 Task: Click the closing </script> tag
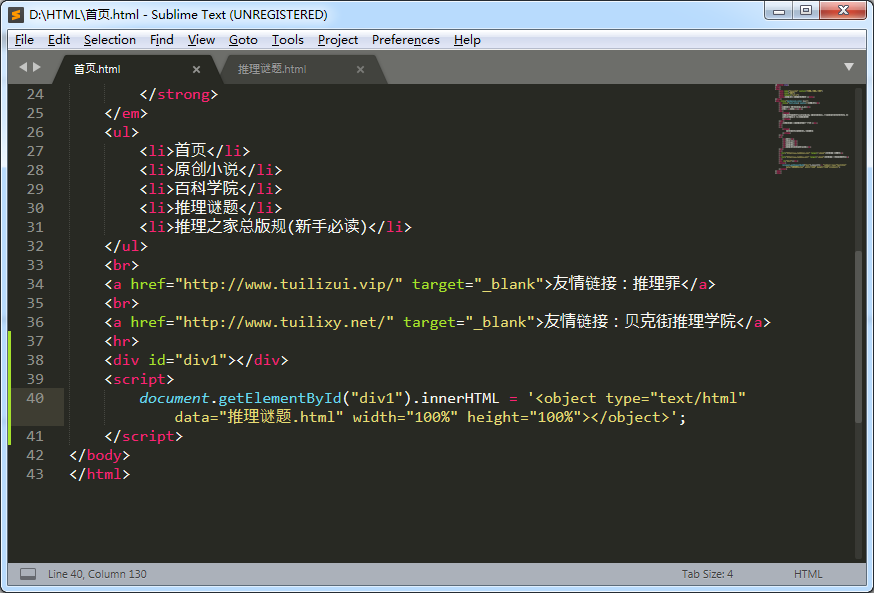(144, 436)
